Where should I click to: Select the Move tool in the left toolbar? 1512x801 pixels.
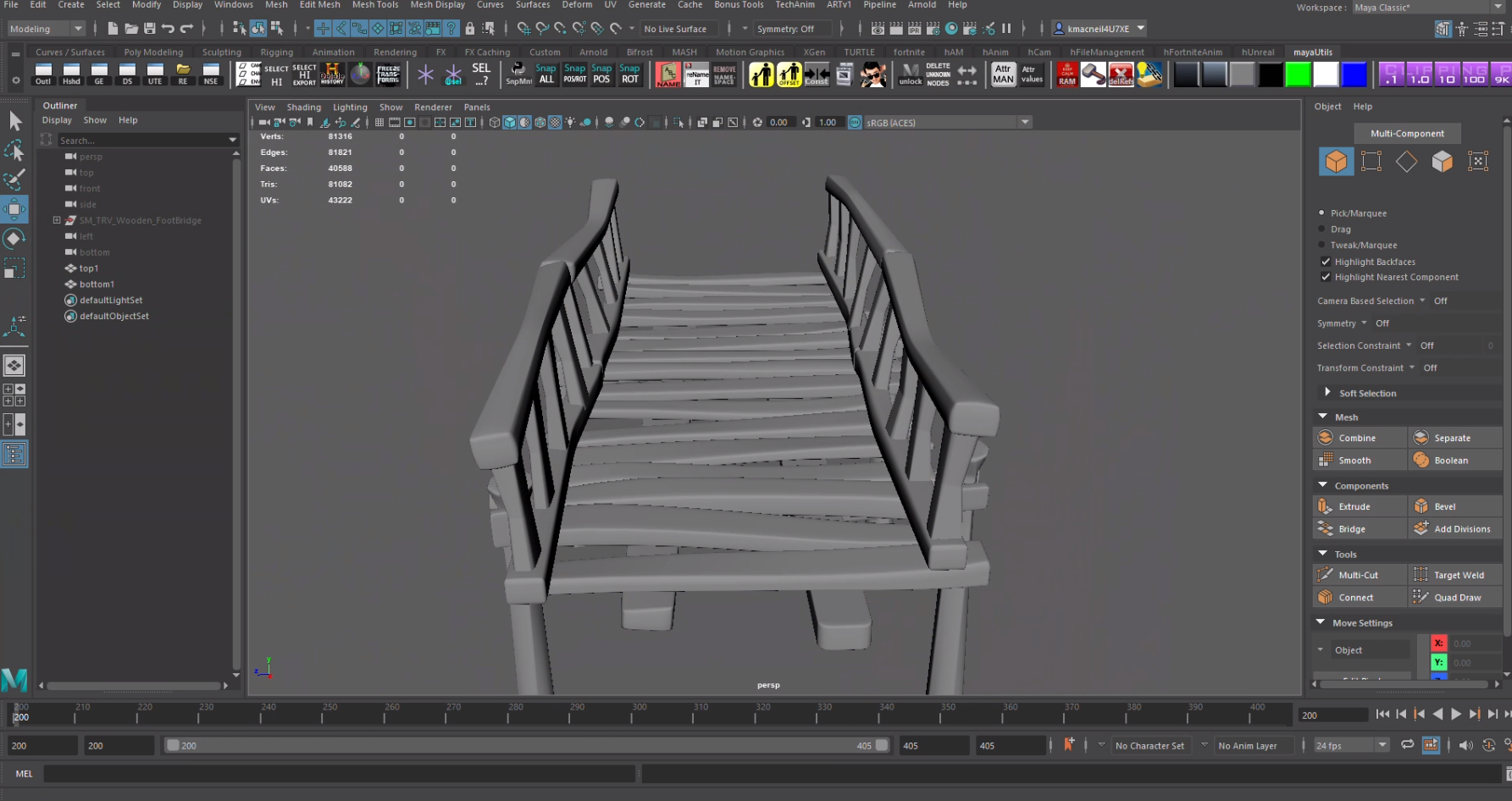tap(14, 209)
